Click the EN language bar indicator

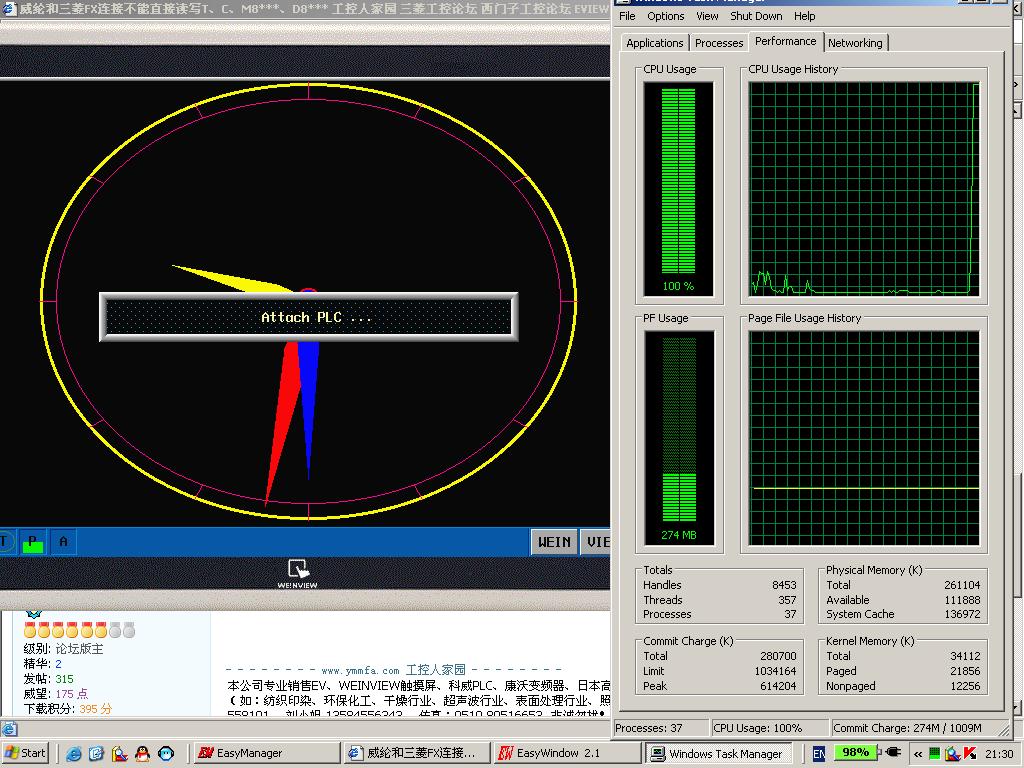[819, 753]
